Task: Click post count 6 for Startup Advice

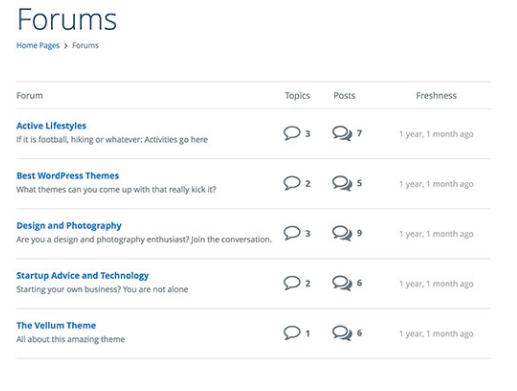Action: click(359, 283)
